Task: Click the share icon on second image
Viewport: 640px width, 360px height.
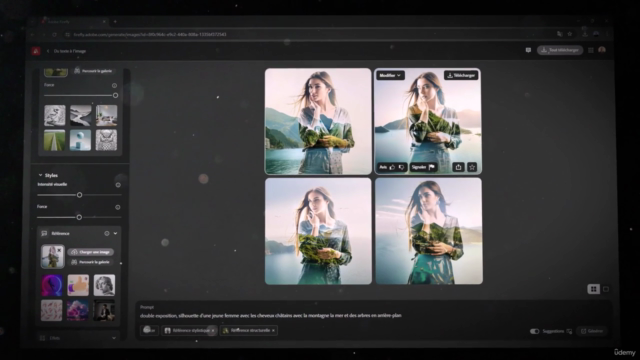Action: (x=458, y=167)
